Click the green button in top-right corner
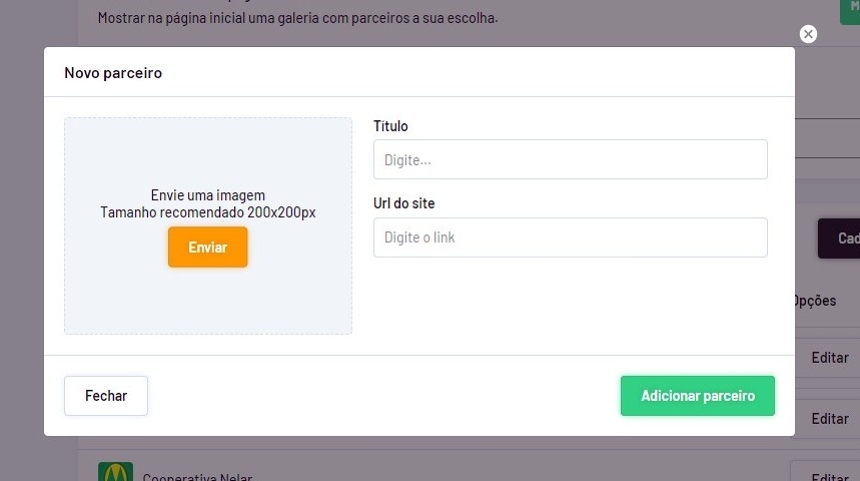 (x=850, y=8)
